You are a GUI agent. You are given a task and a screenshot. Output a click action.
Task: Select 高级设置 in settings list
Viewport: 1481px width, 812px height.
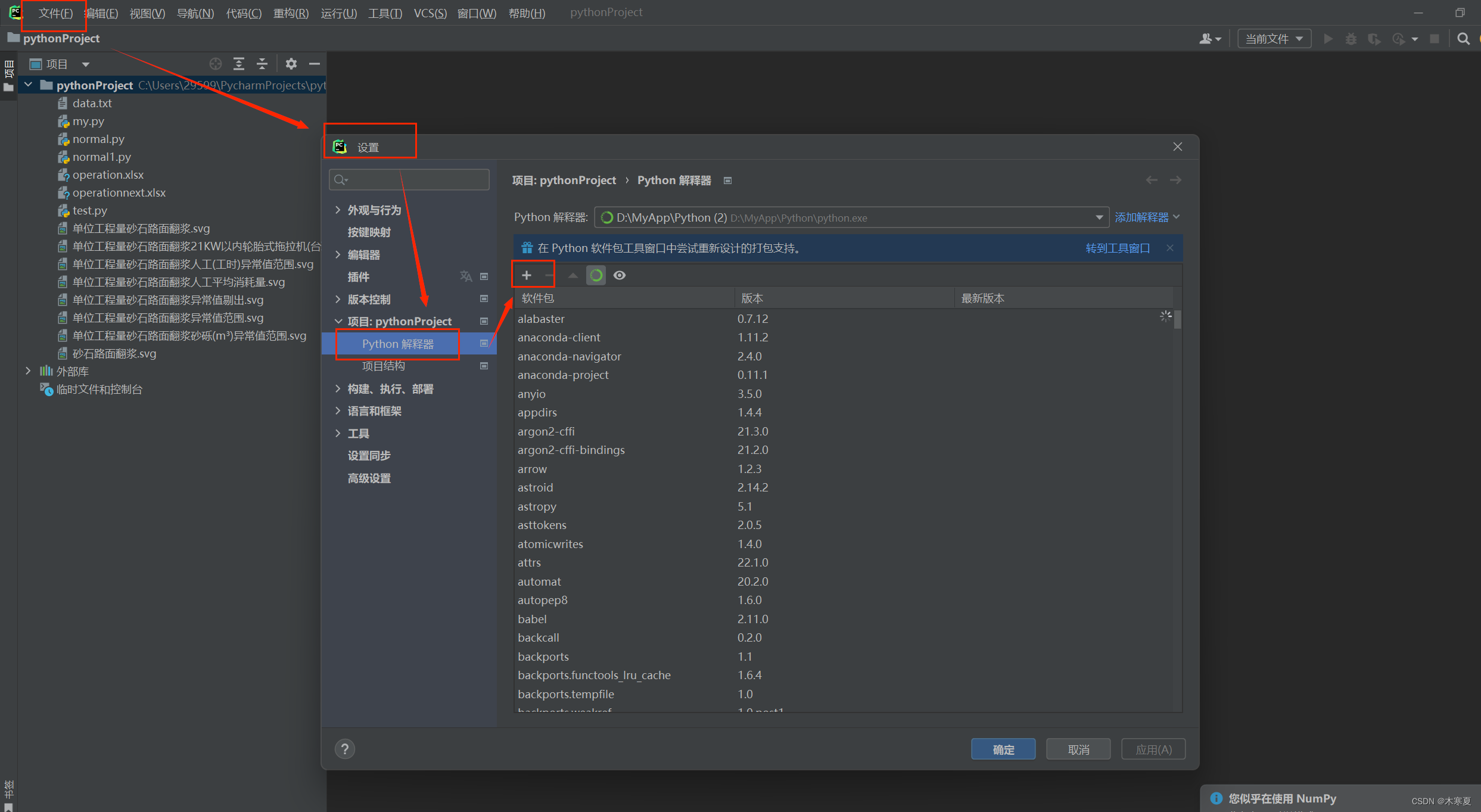point(369,478)
